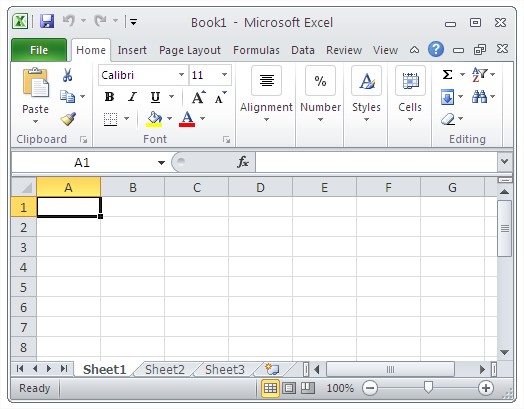The height and width of the screenshot is (409, 524).
Task: Open the Paste options dropdown arrow
Action: pos(35,122)
